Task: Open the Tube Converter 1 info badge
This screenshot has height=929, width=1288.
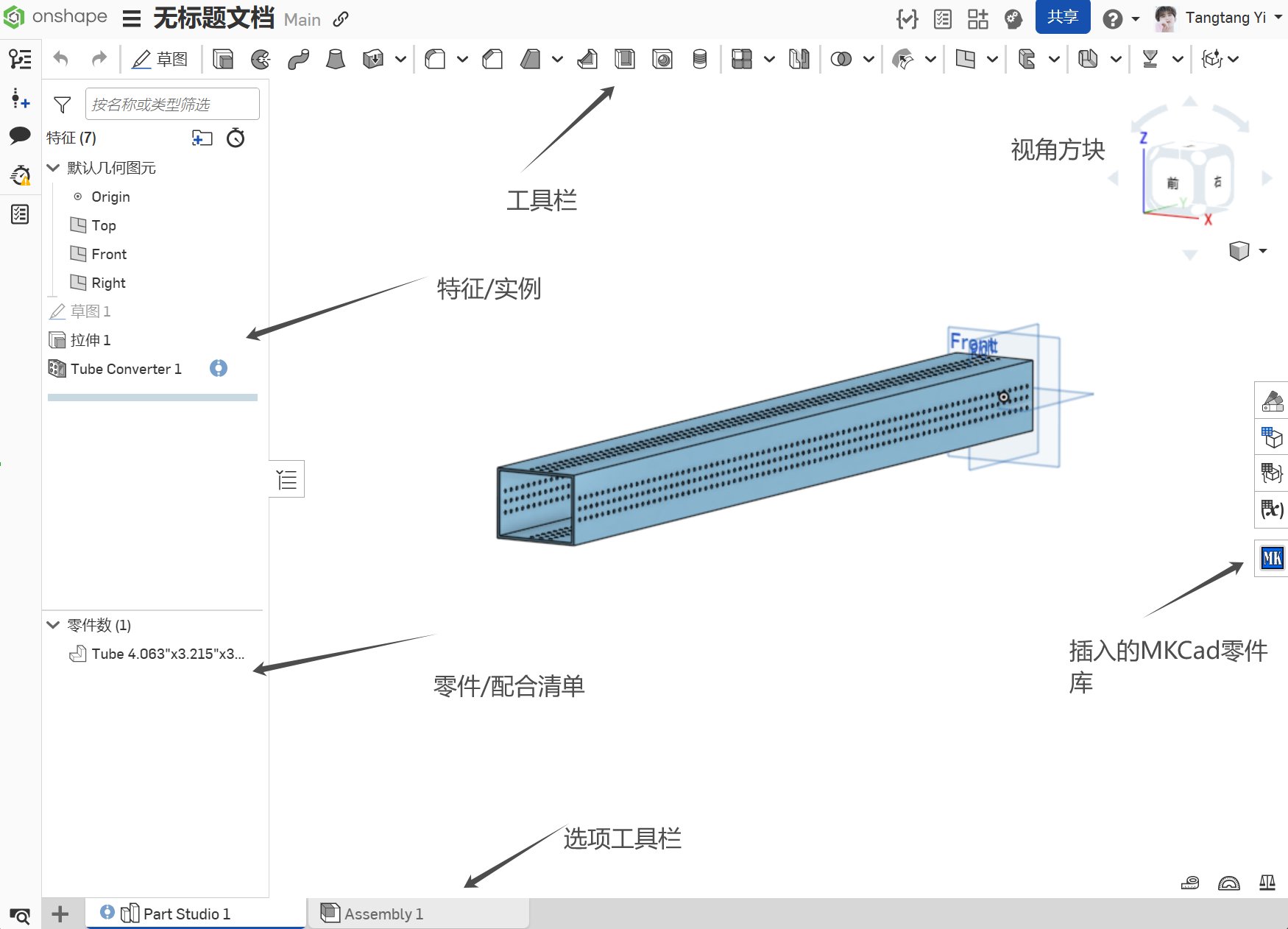Action: pos(219,368)
